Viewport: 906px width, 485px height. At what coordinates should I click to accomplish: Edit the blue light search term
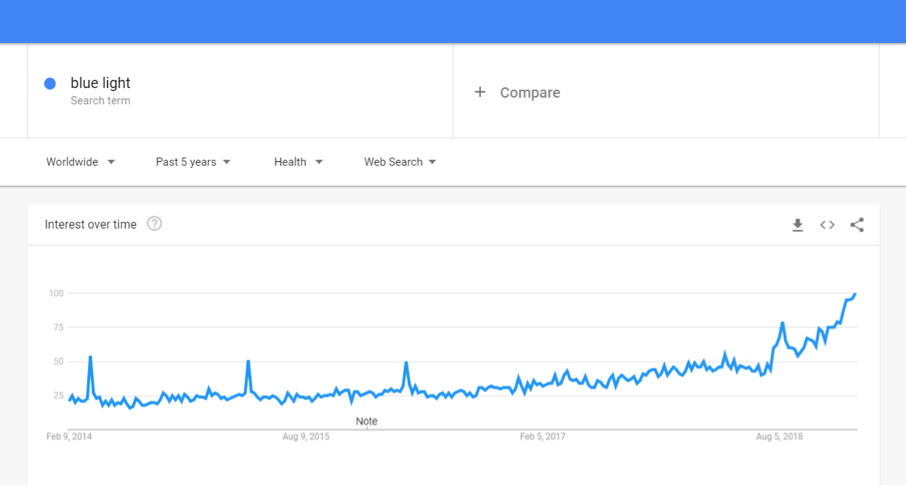101,83
